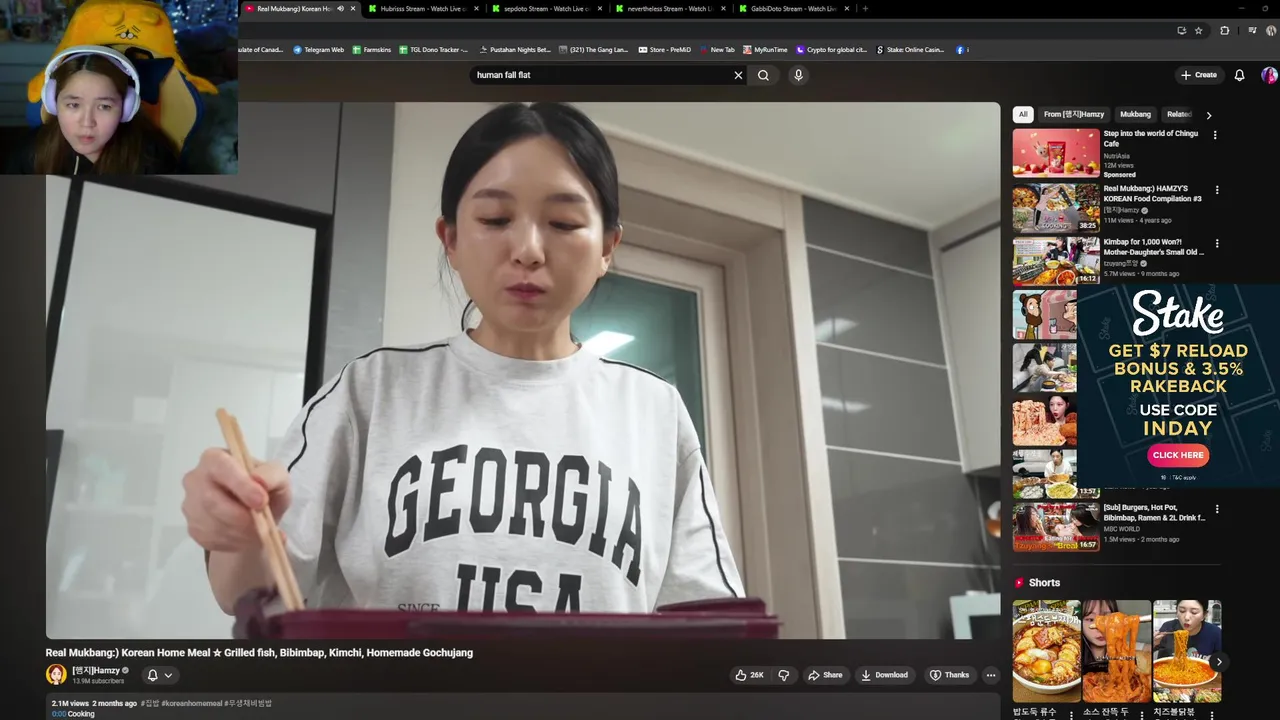Click the Shorts section heading

1044,582
